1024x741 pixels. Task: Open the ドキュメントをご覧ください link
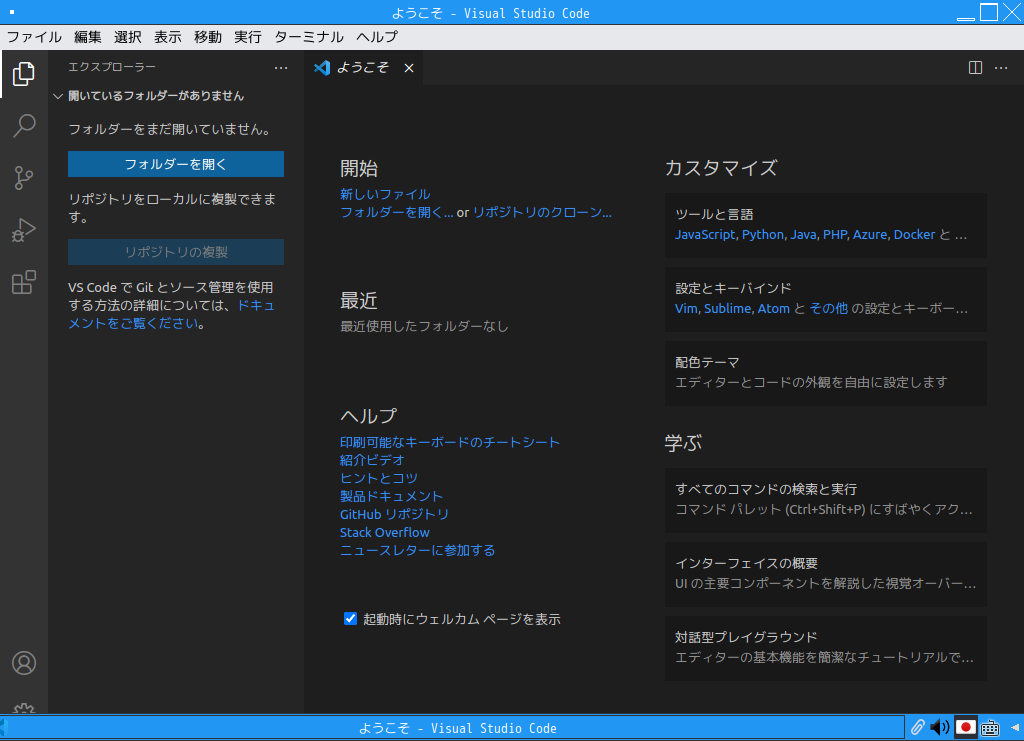pos(171,314)
